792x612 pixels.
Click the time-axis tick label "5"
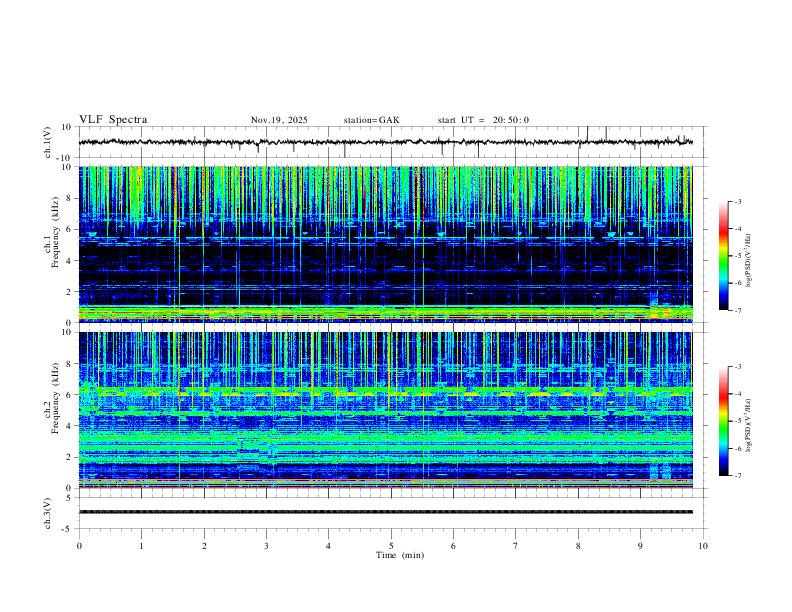click(391, 546)
